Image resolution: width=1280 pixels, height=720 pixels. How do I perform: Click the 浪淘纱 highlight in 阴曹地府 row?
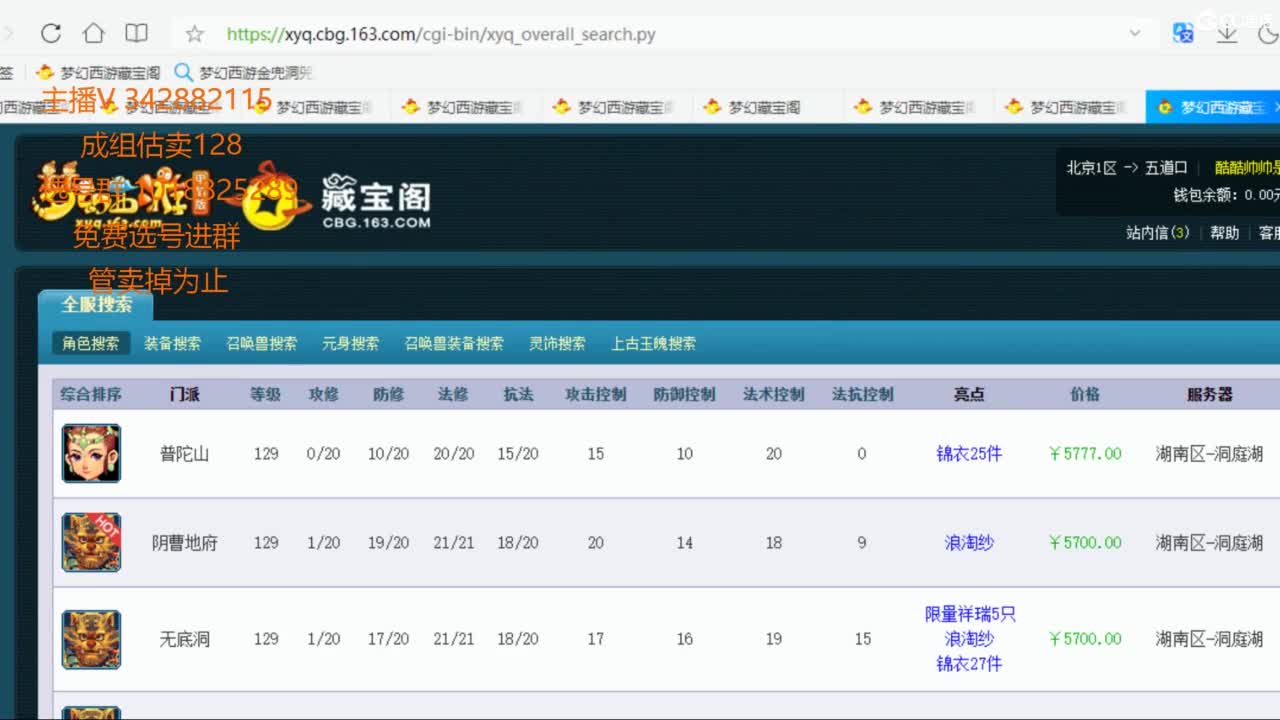[x=969, y=542]
